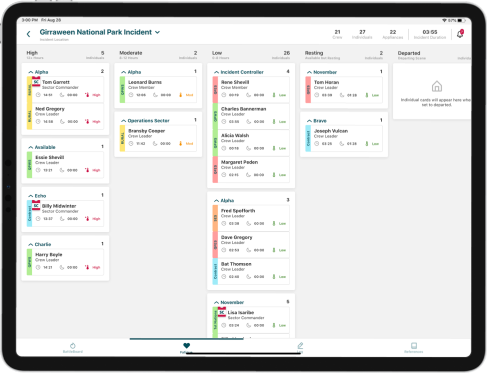Select the Resting column header
Image resolution: width=487 pixels, height=374 pixels.
[x=344, y=55]
